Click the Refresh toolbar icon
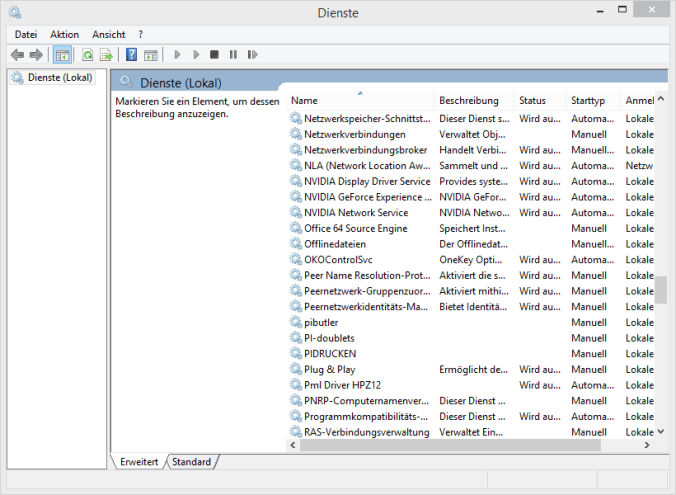 pos(88,55)
